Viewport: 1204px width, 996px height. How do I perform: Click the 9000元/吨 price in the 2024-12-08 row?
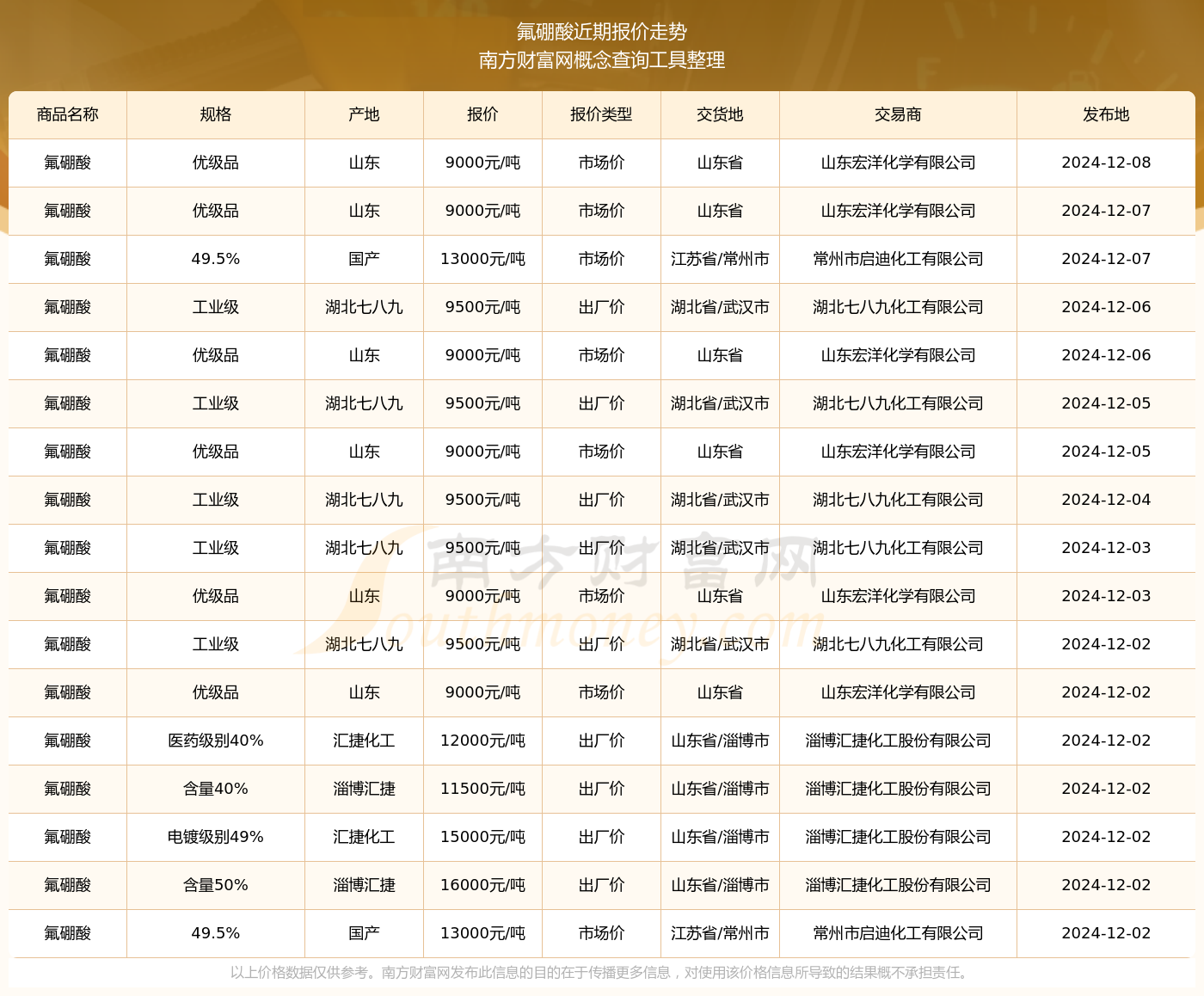click(482, 163)
